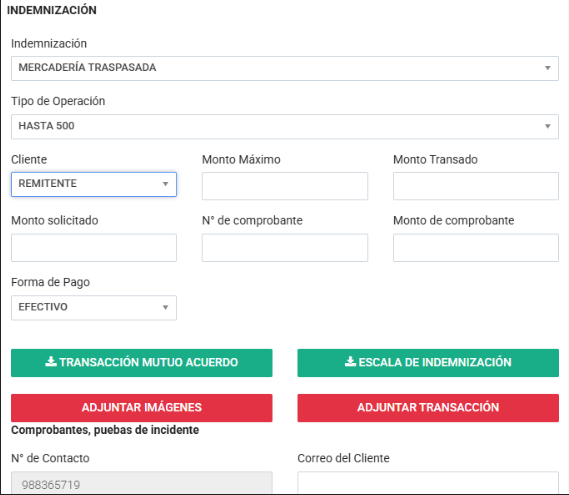This screenshot has width=569, height=495.
Task: Click download icon on Escala de Indemnización
Action: pyautogui.click(x=350, y=361)
